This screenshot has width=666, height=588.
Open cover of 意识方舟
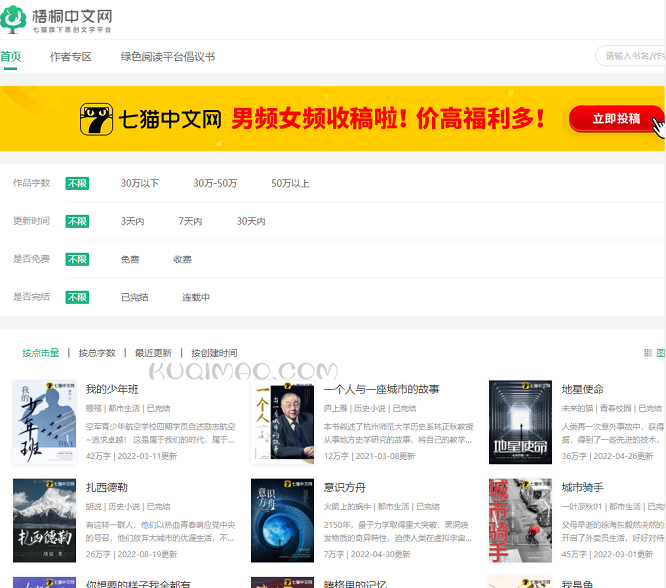pos(282,520)
